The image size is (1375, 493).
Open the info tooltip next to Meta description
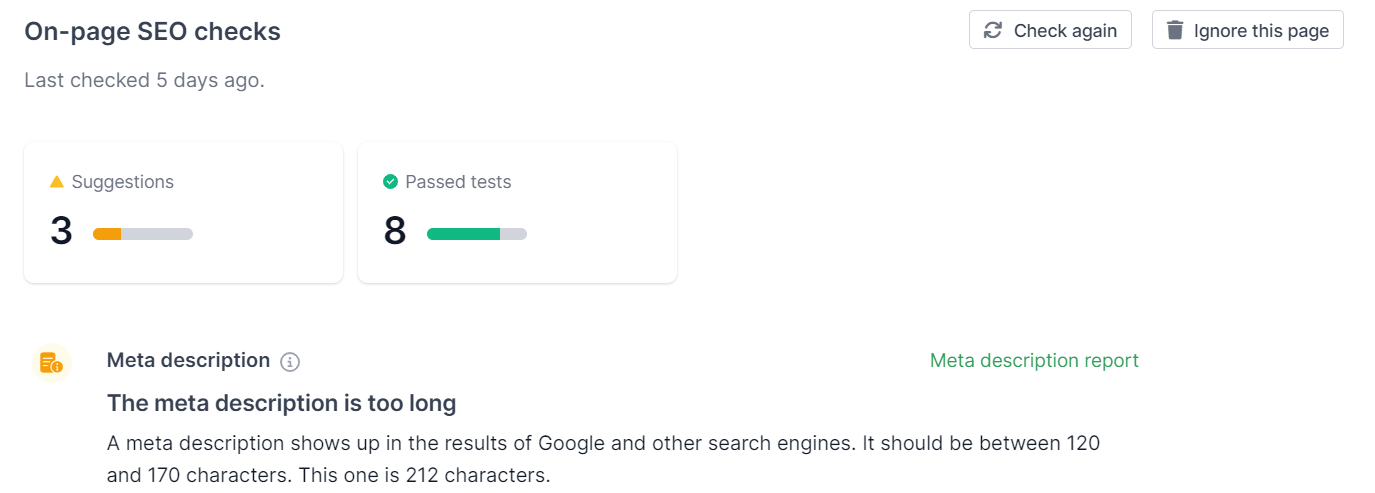click(x=290, y=362)
